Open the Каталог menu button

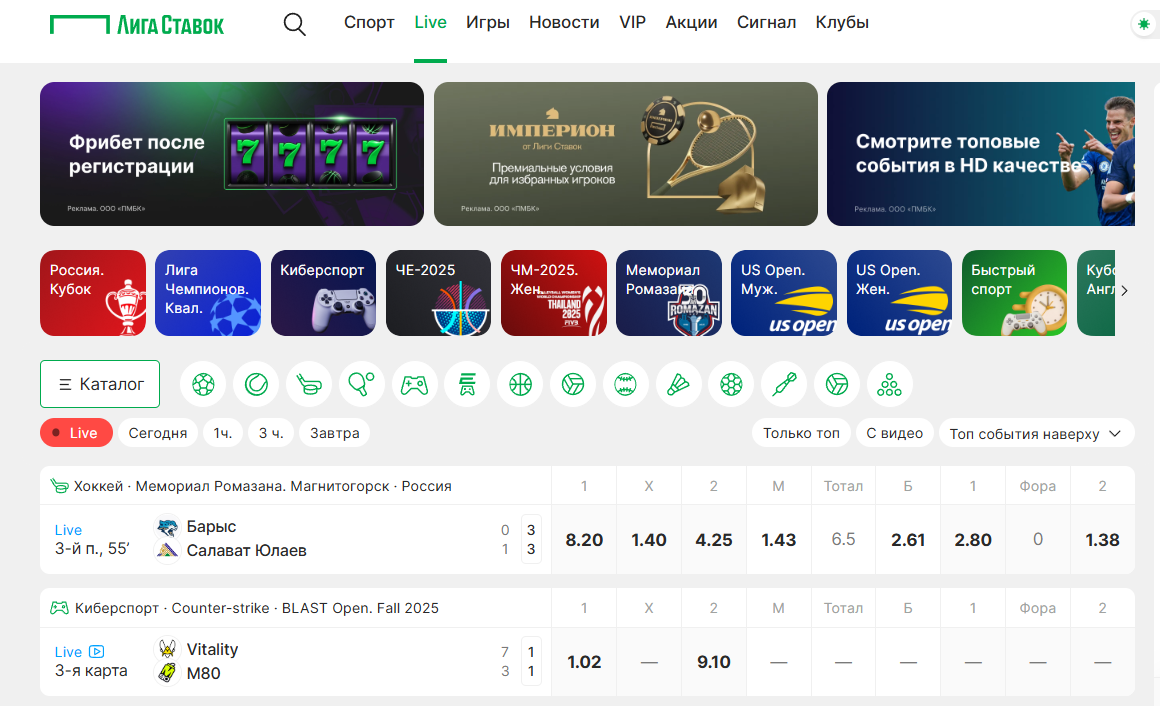click(x=100, y=384)
